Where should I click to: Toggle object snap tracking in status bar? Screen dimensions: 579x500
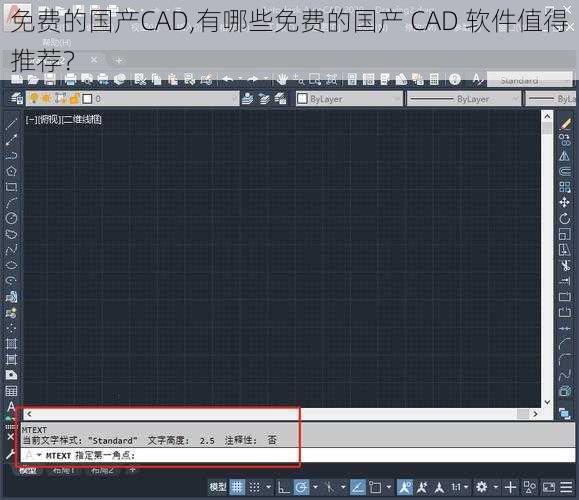357,487
